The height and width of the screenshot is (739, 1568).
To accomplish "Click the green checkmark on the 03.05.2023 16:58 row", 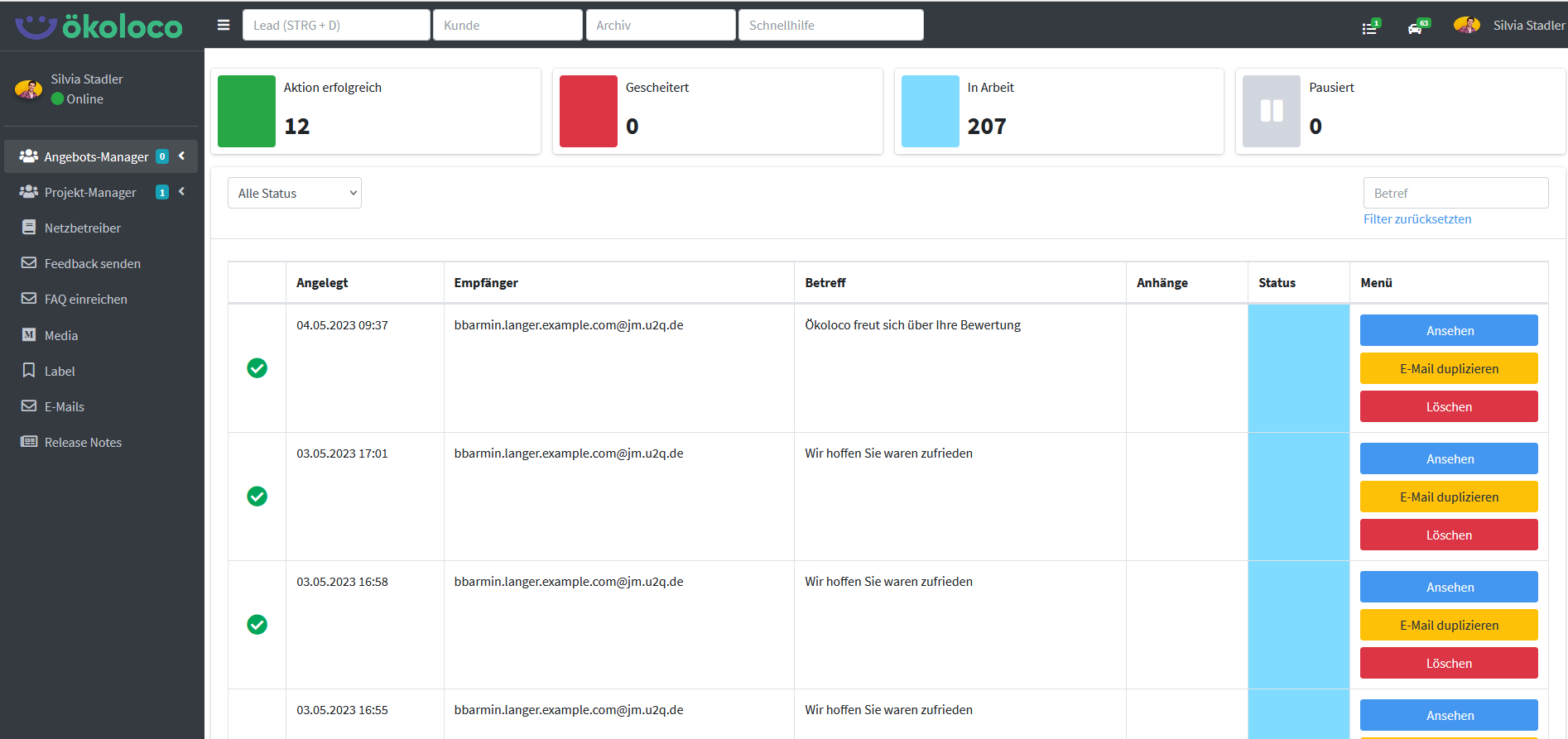I will (257, 625).
